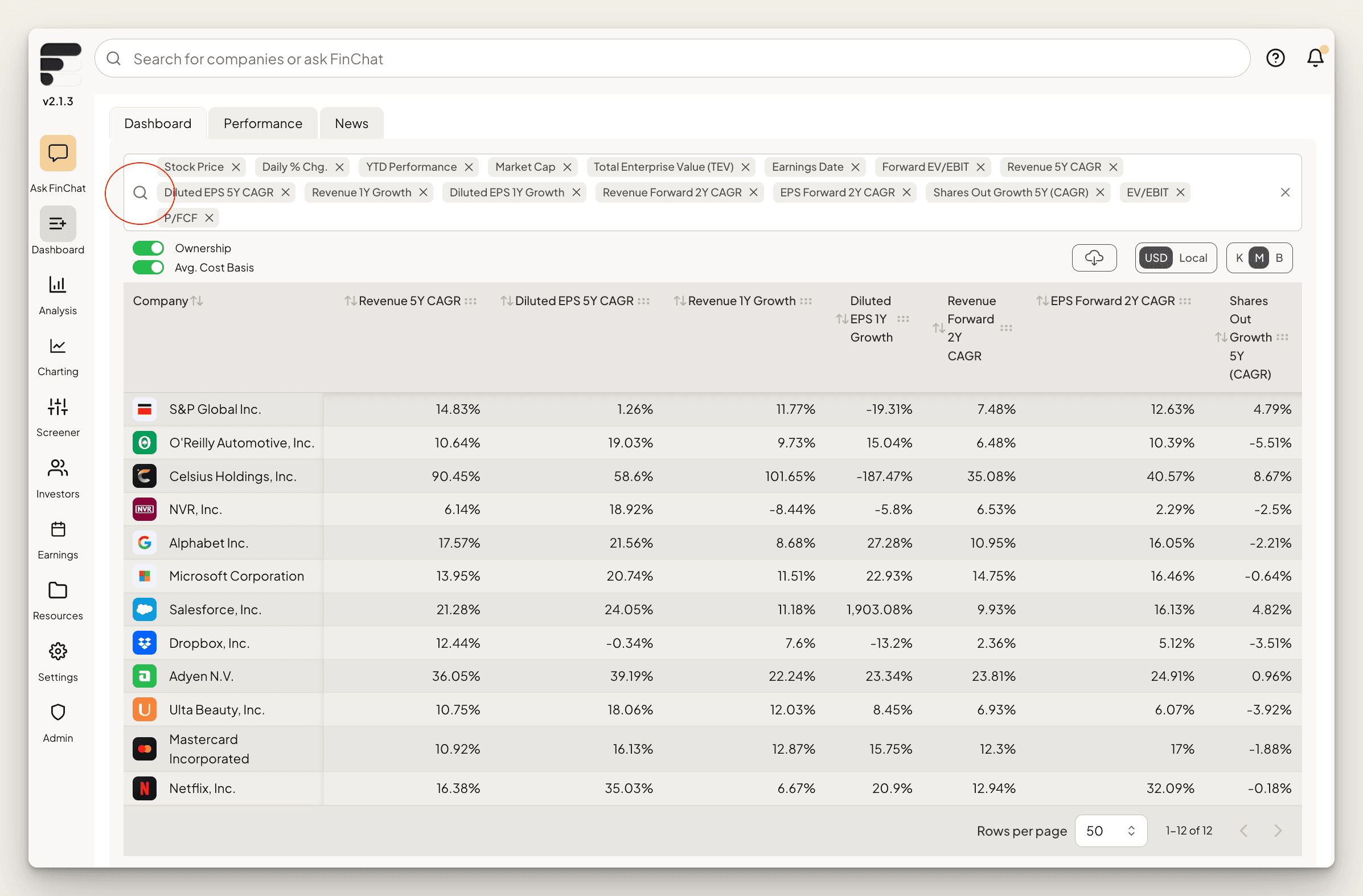The height and width of the screenshot is (896, 1363).
Task: Select Local currency option
Action: [1193, 258]
